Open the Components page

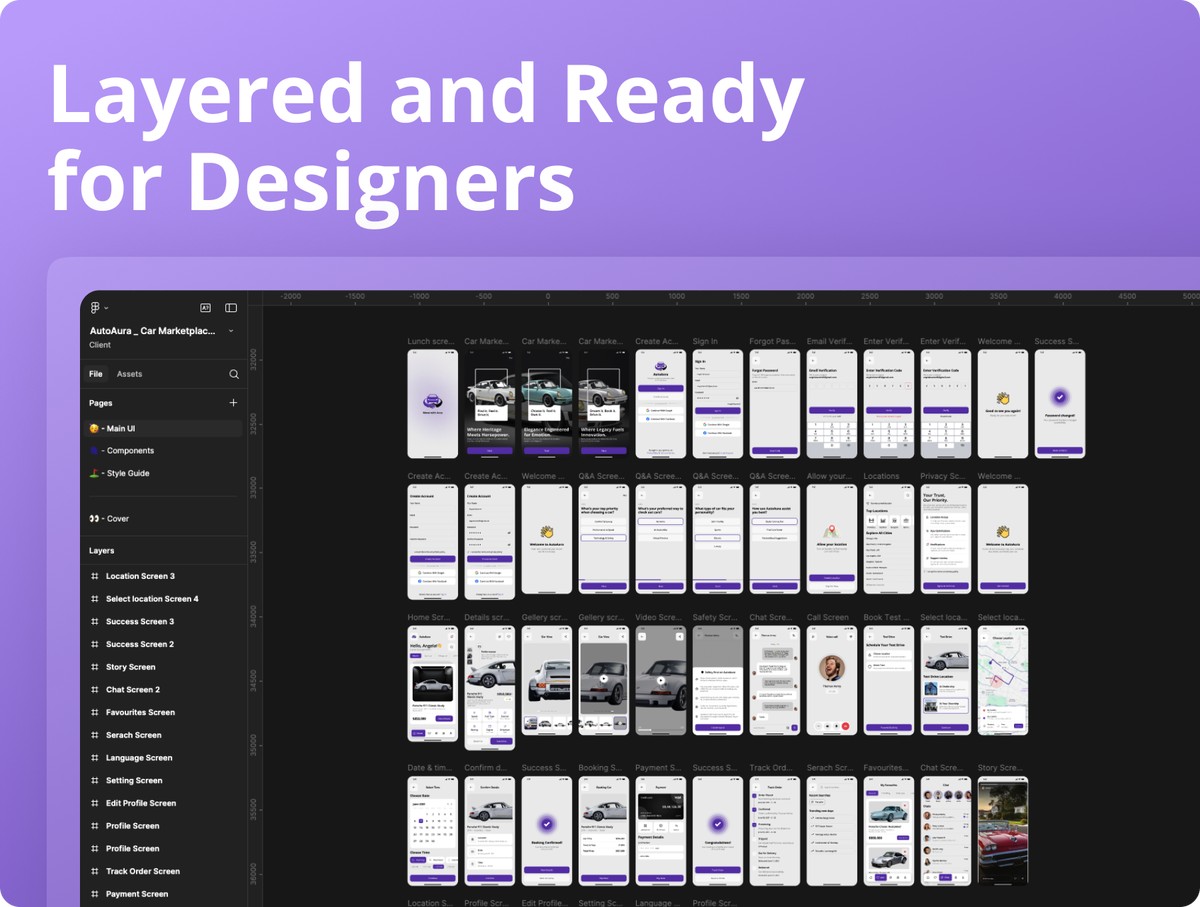(x=128, y=451)
